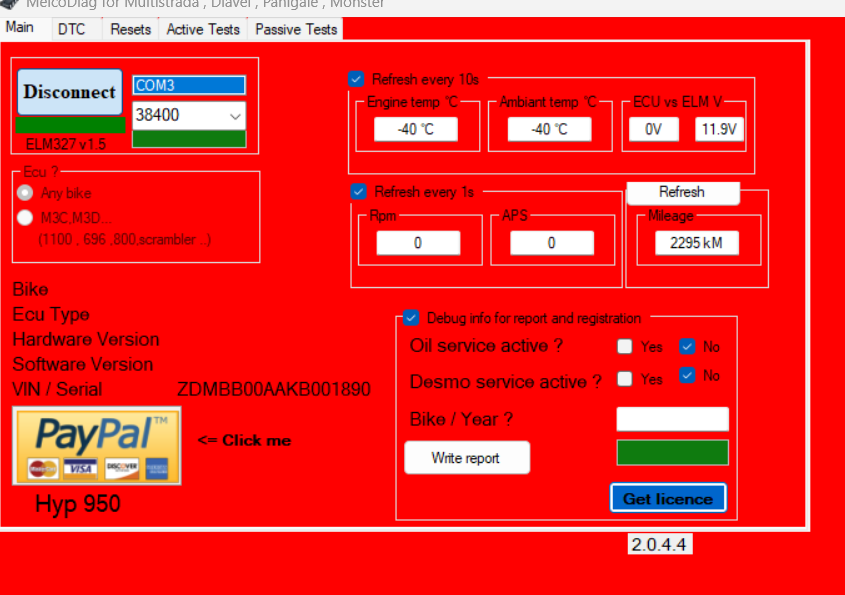This screenshot has height=595, width=845.
Task: Select the Any bike radio option
Action: tap(25, 193)
